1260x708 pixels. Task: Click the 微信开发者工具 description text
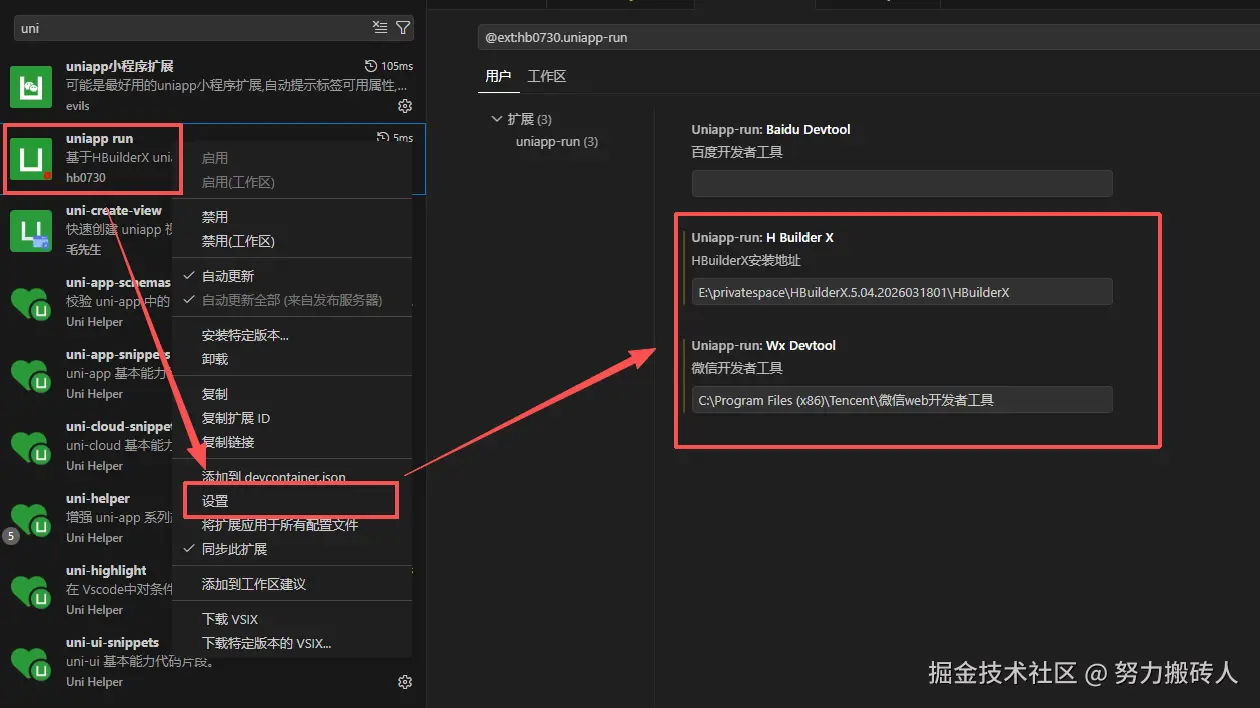(737, 369)
